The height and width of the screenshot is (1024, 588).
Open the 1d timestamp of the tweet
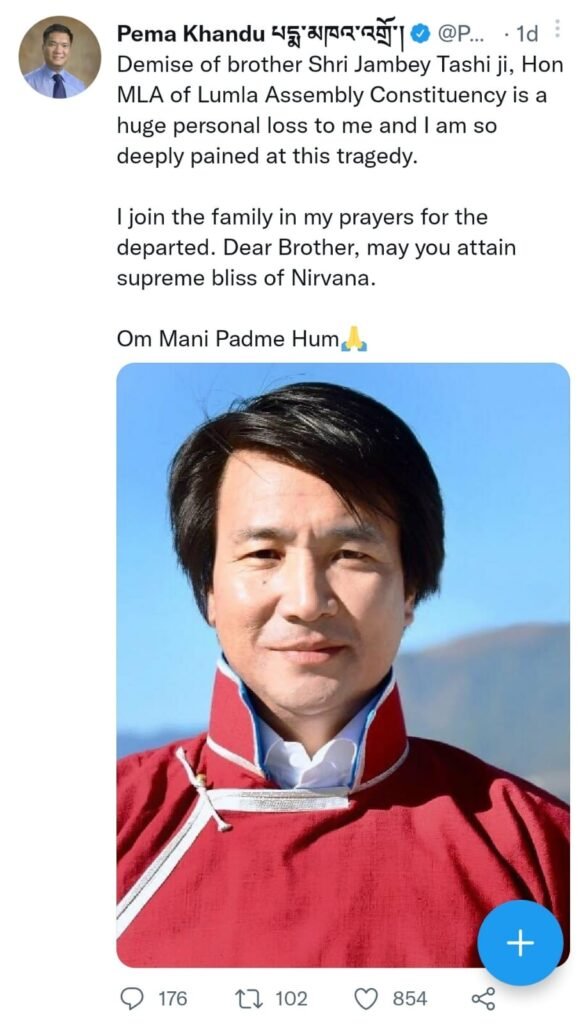pyautogui.click(x=527, y=35)
